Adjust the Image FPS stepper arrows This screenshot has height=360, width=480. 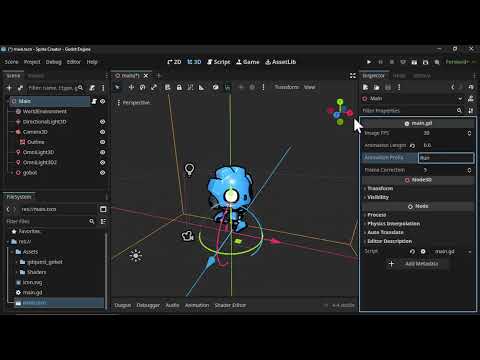pyautogui.click(x=469, y=133)
